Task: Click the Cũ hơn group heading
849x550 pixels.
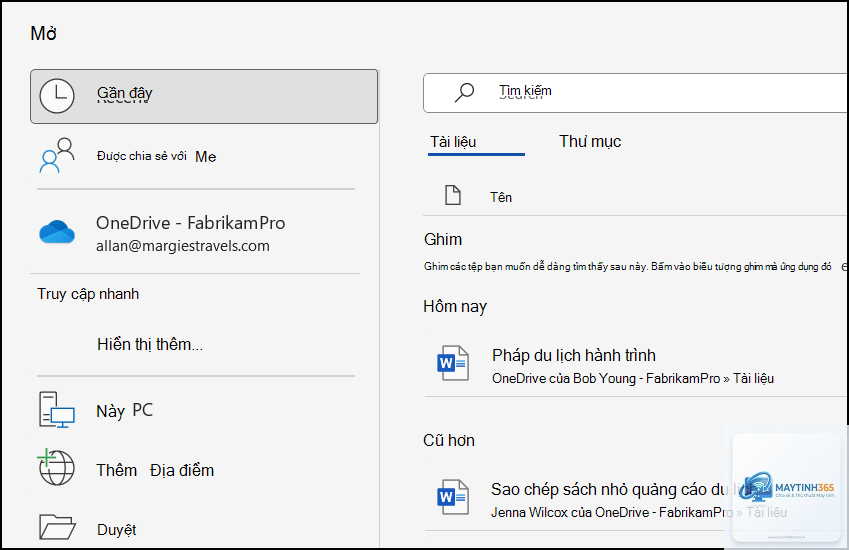Action: click(449, 440)
